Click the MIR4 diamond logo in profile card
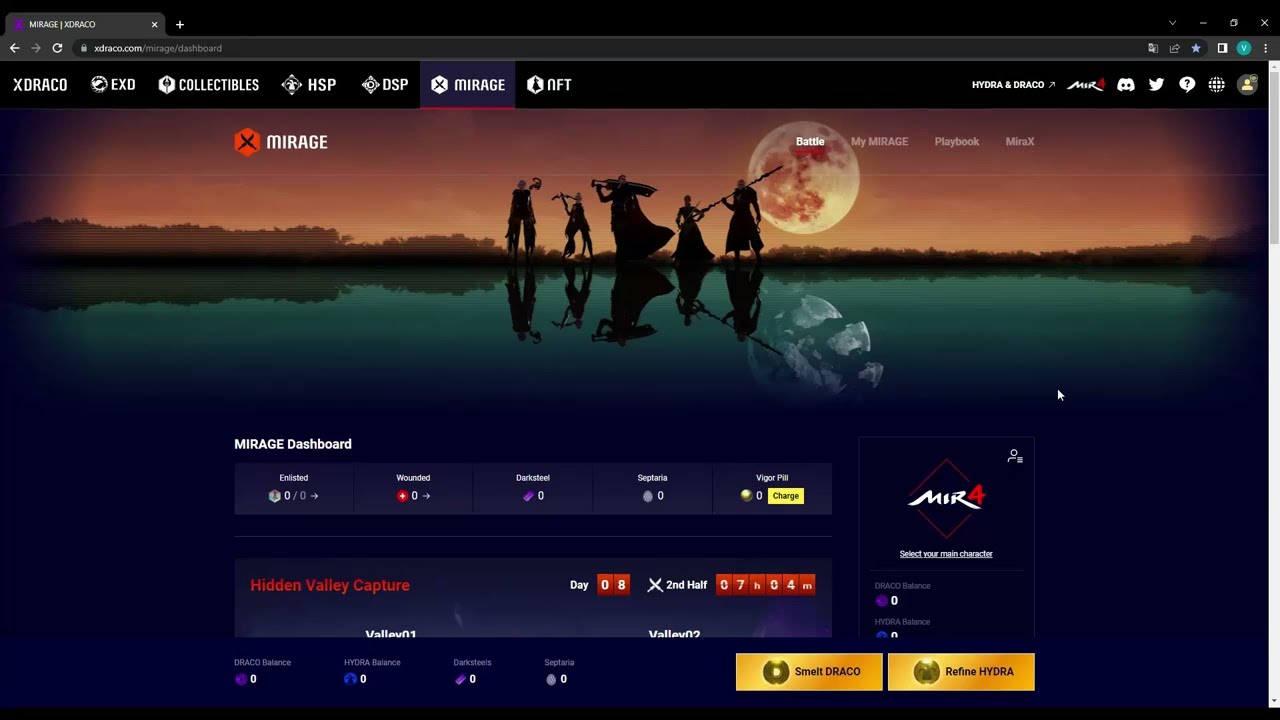Viewport: 1280px width, 720px height. click(x=946, y=498)
